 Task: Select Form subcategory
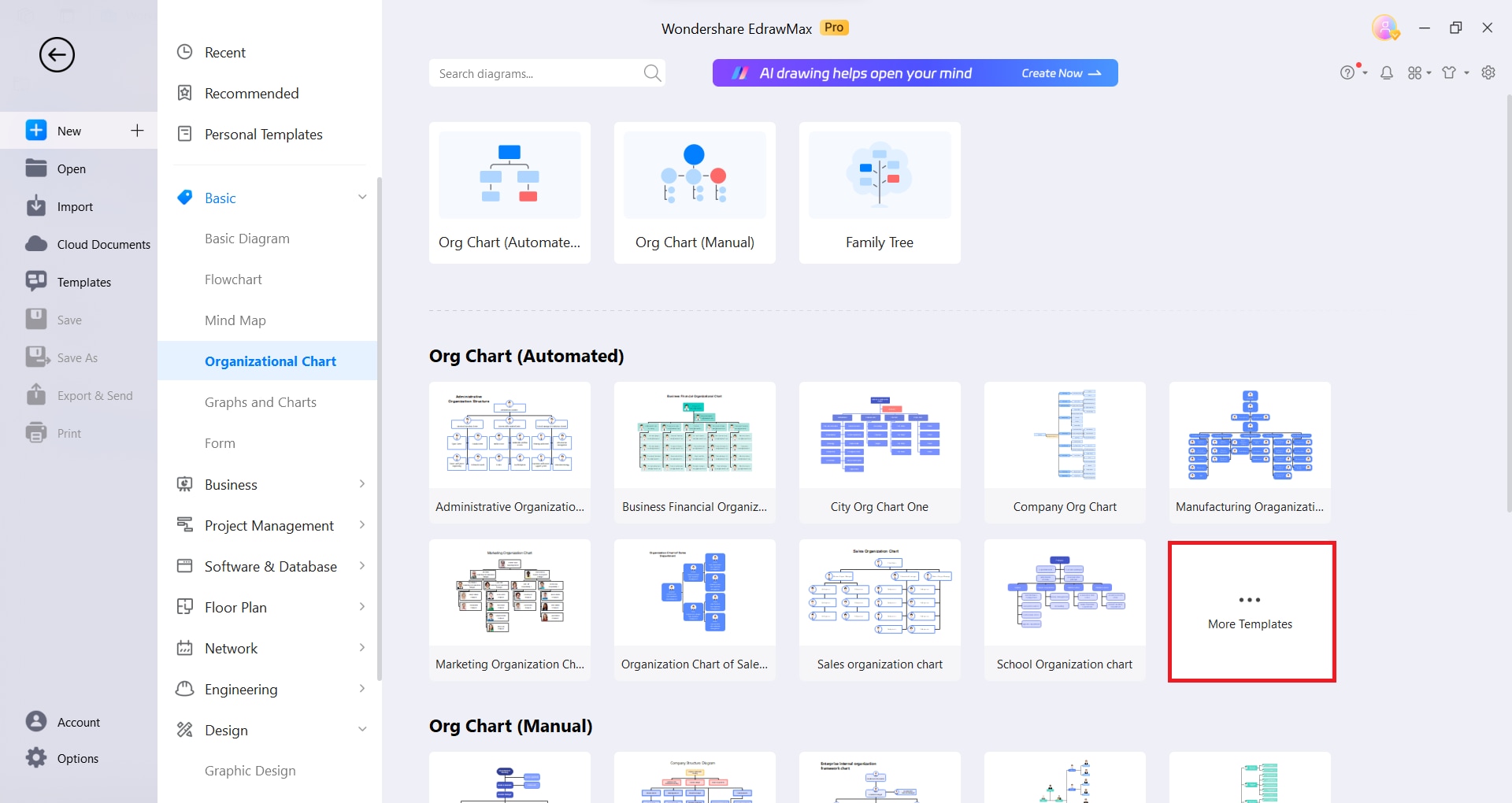click(x=220, y=443)
